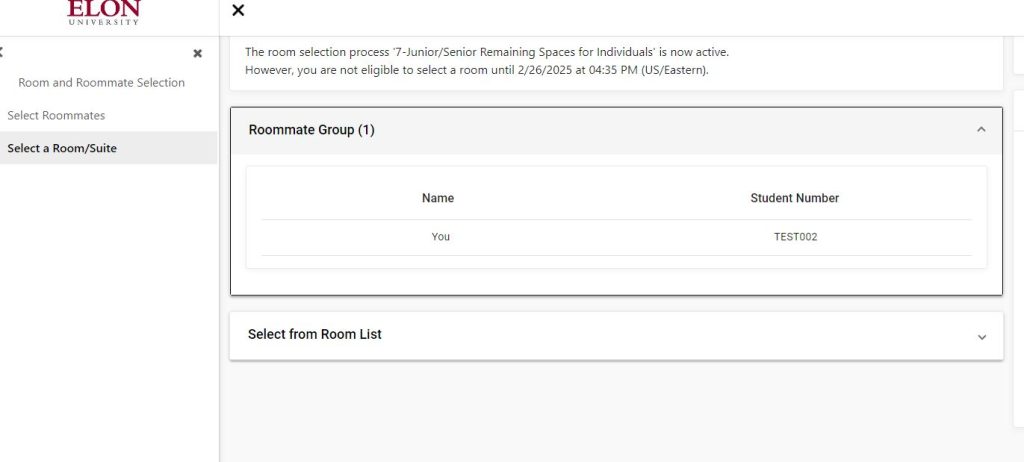The width and height of the screenshot is (1024, 462).
Task: Click the Elon University logo
Action: coord(104,11)
